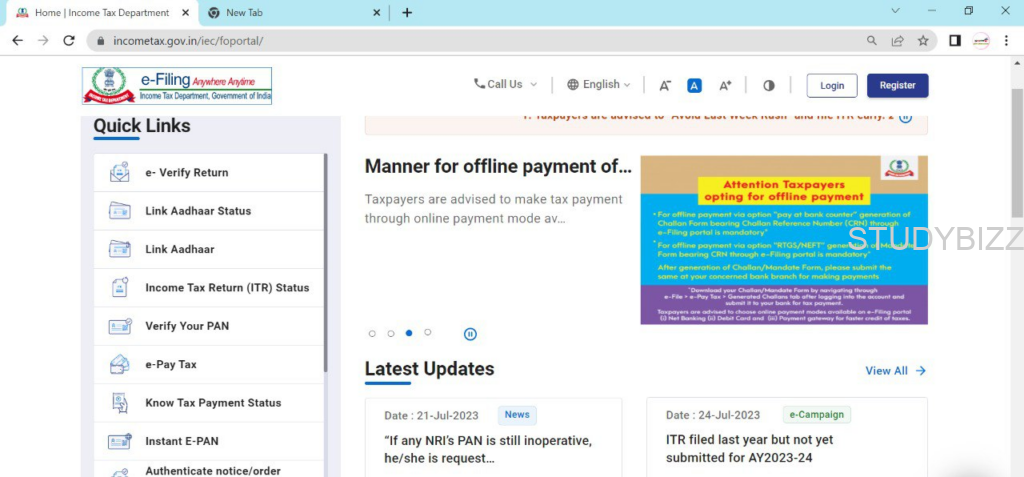Image resolution: width=1024 pixels, height=477 pixels.
Task: Click the Login button
Action: click(x=832, y=86)
